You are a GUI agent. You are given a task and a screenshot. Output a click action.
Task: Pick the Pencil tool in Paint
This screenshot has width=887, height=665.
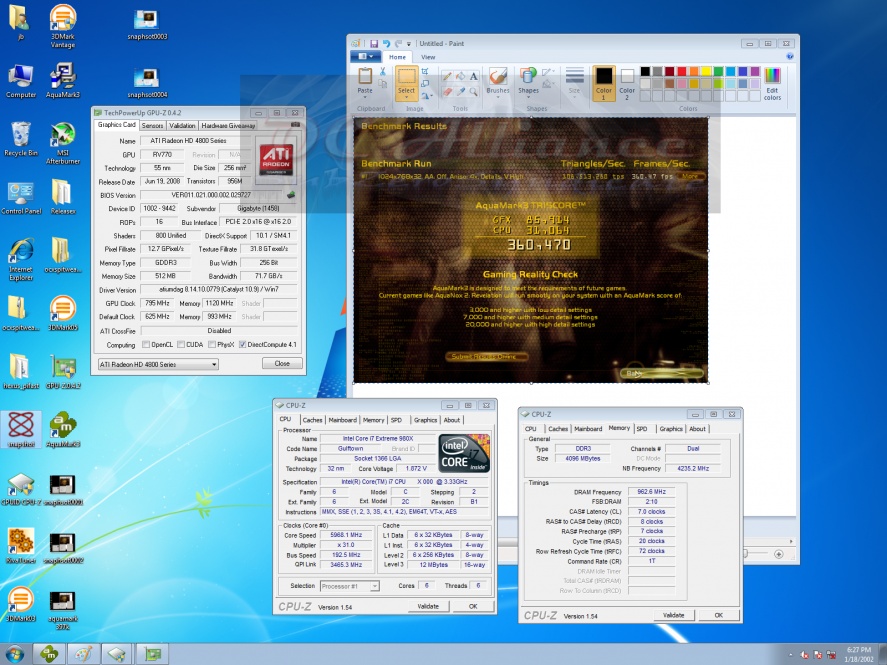pyautogui.click(x=447, y=75)
